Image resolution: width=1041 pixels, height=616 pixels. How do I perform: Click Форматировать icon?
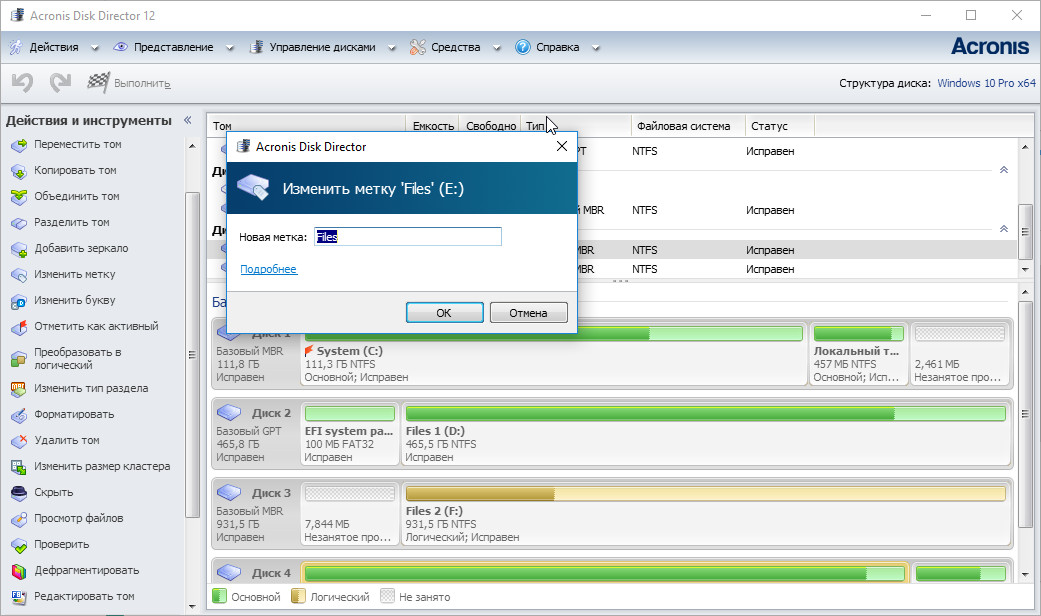(19, 415)
